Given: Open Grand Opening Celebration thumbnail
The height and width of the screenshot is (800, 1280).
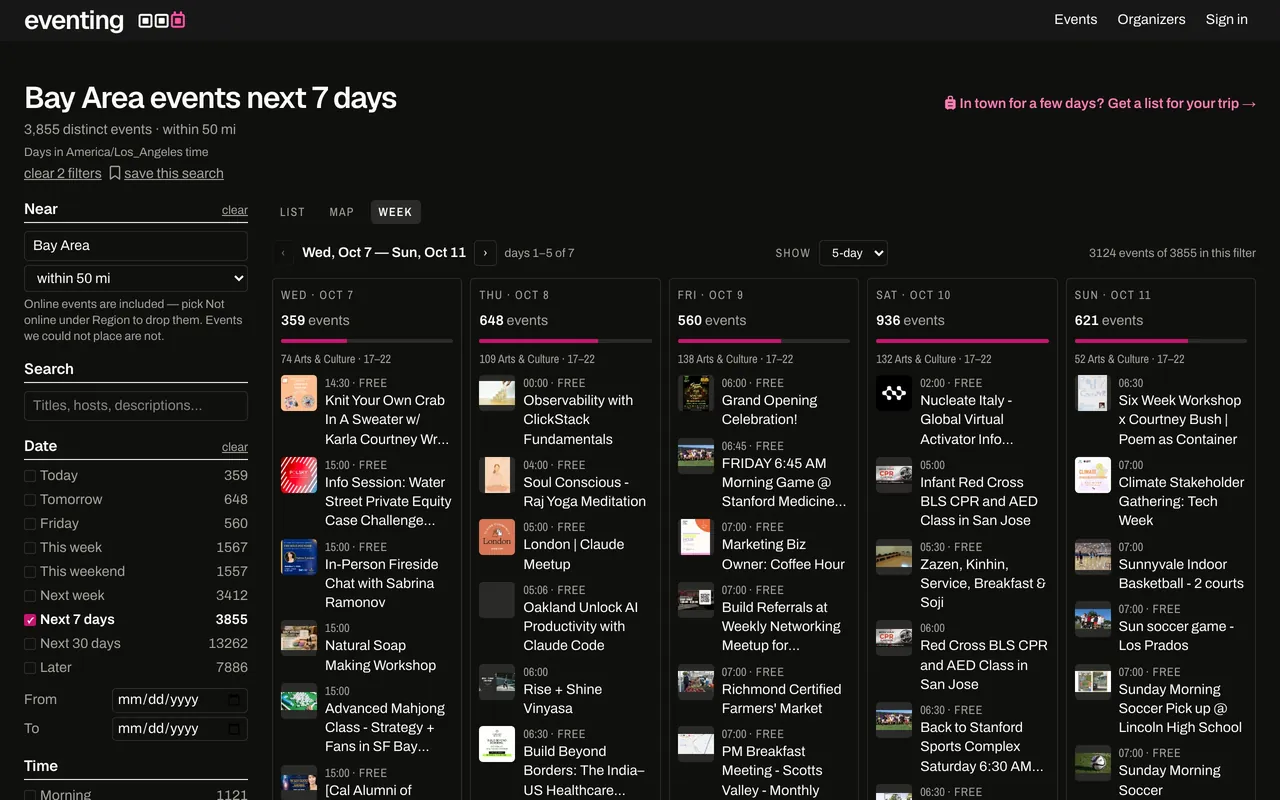Looking at the screenshot, I should click(x=696, y=393).
